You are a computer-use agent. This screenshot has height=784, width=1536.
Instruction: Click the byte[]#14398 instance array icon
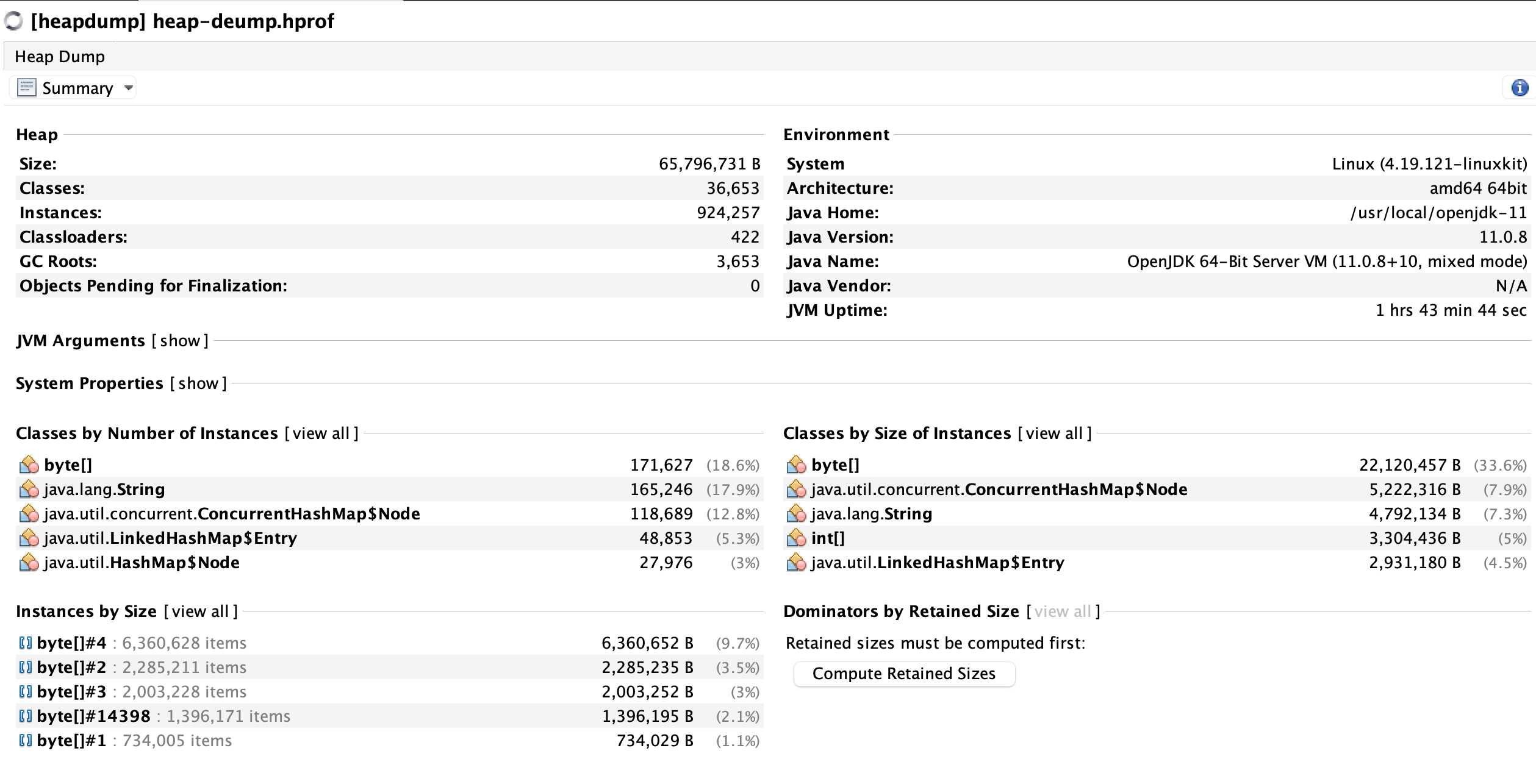[26, 716]
